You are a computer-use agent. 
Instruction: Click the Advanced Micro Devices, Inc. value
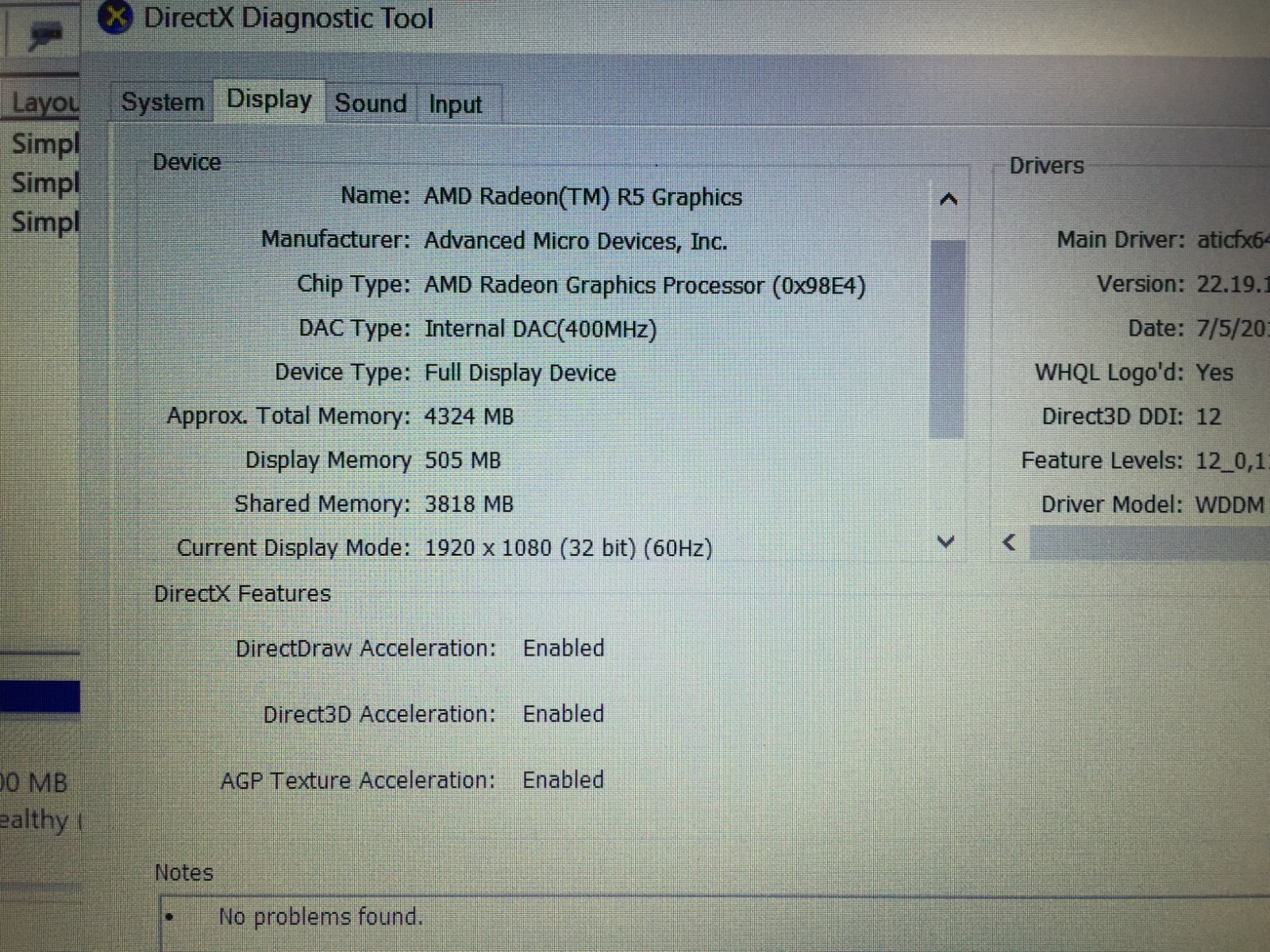click(x=575, y=240)
